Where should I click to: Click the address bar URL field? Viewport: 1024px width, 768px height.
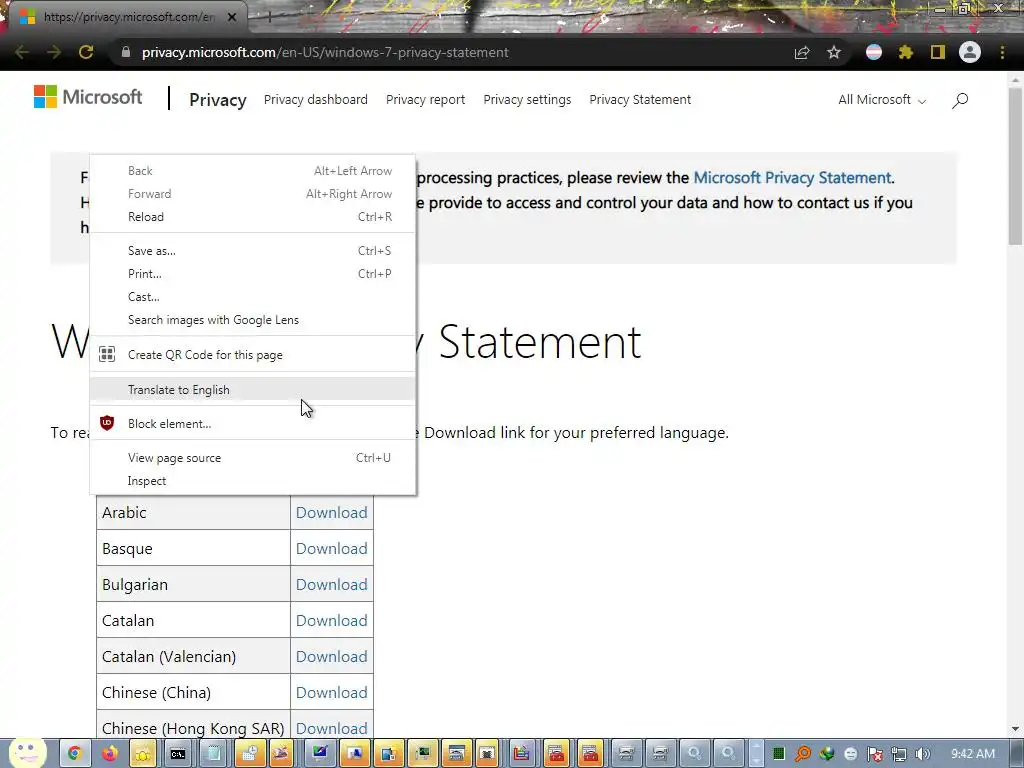tap(457, 52)
